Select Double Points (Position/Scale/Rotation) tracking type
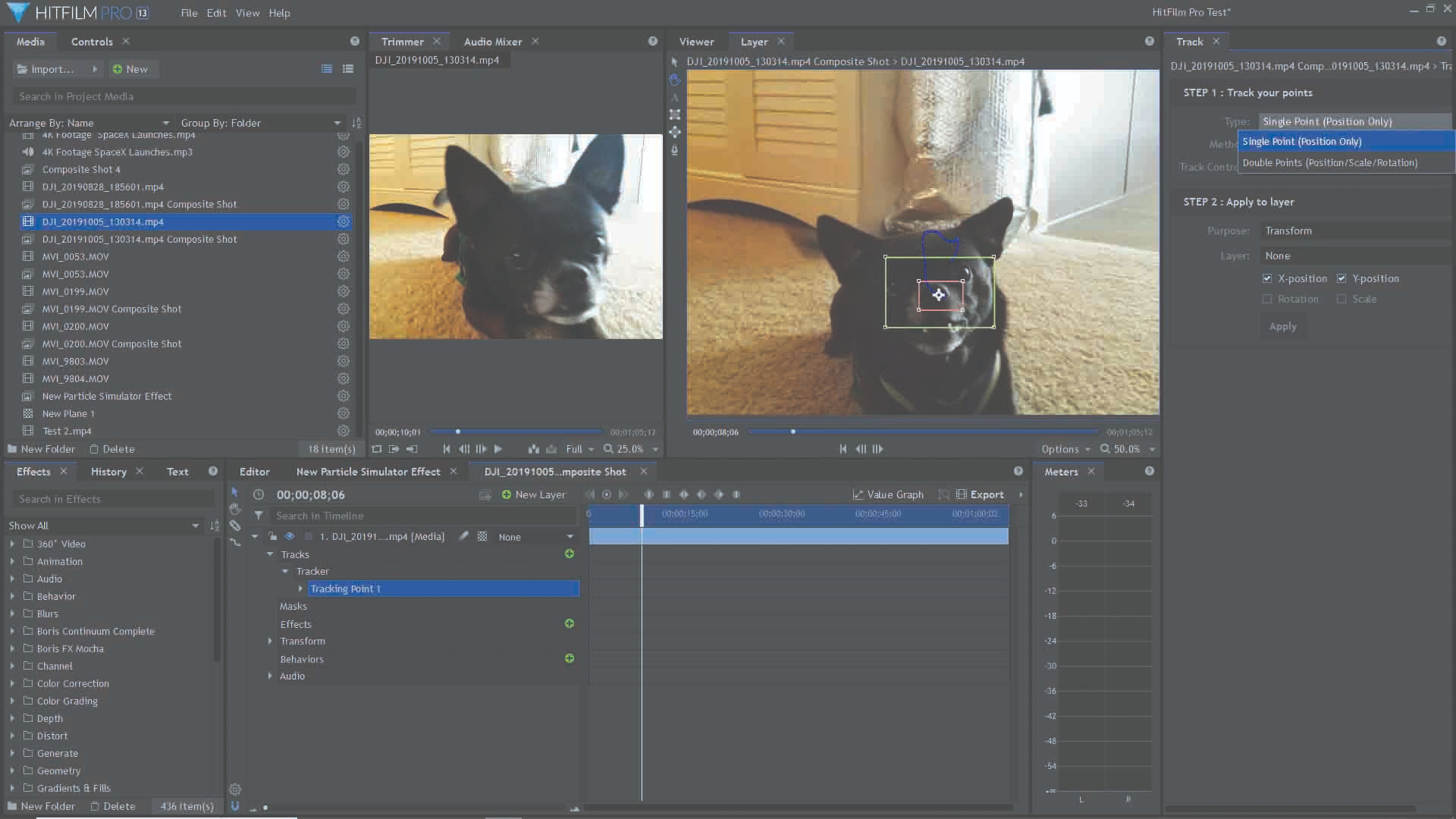Image resolution: width=1456 pixels, height=819 pixels. pyautogui.click(x=1330, y=162)
